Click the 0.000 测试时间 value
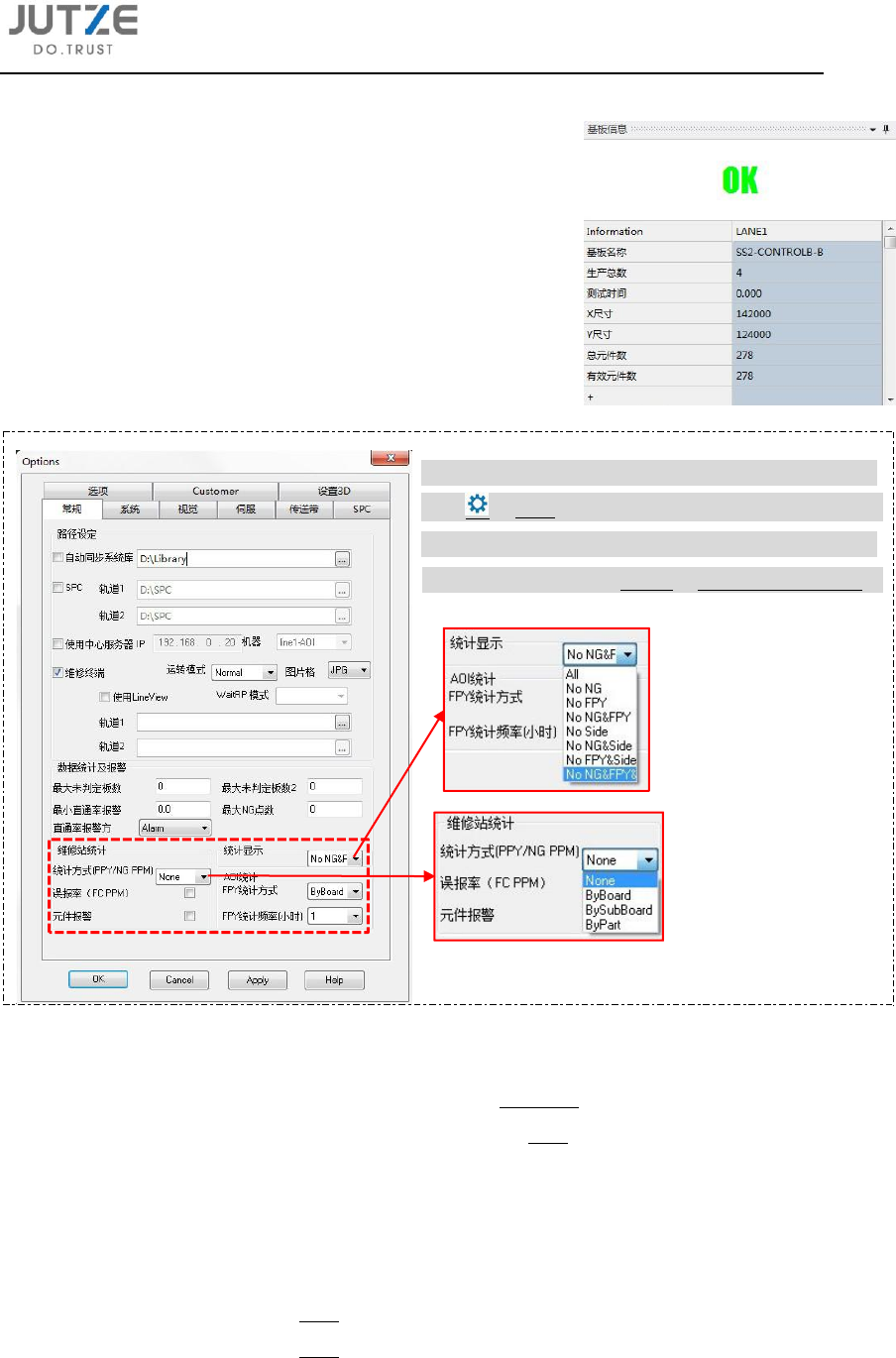 point(807,293)
